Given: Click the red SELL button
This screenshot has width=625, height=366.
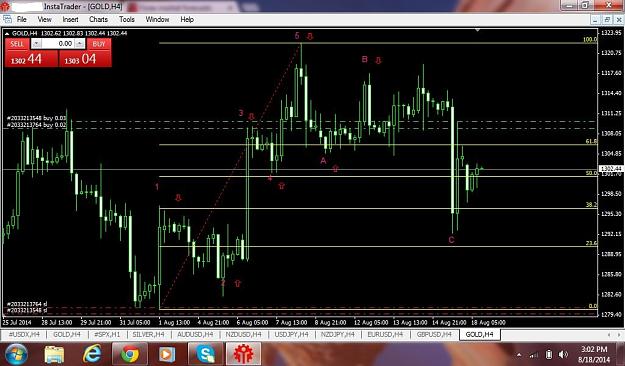Looking at the screenshot, I should pos(17,44).
